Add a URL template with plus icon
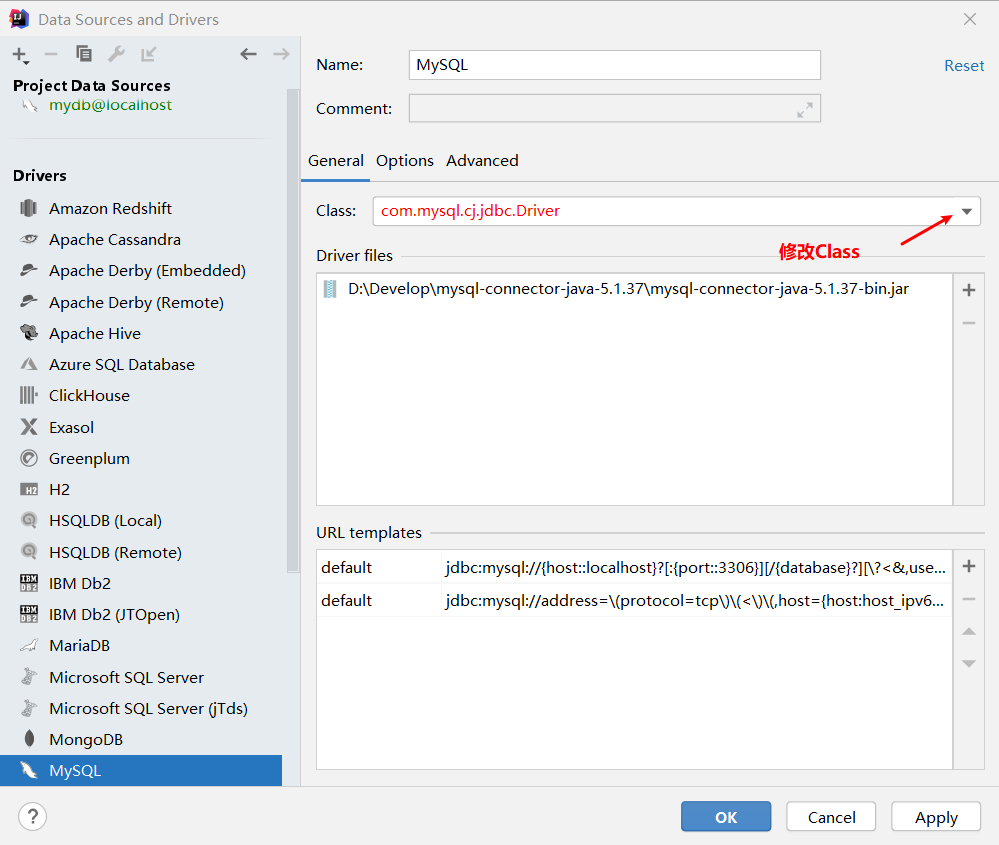This screenshot has width=999, height=845. click(968, 566)
